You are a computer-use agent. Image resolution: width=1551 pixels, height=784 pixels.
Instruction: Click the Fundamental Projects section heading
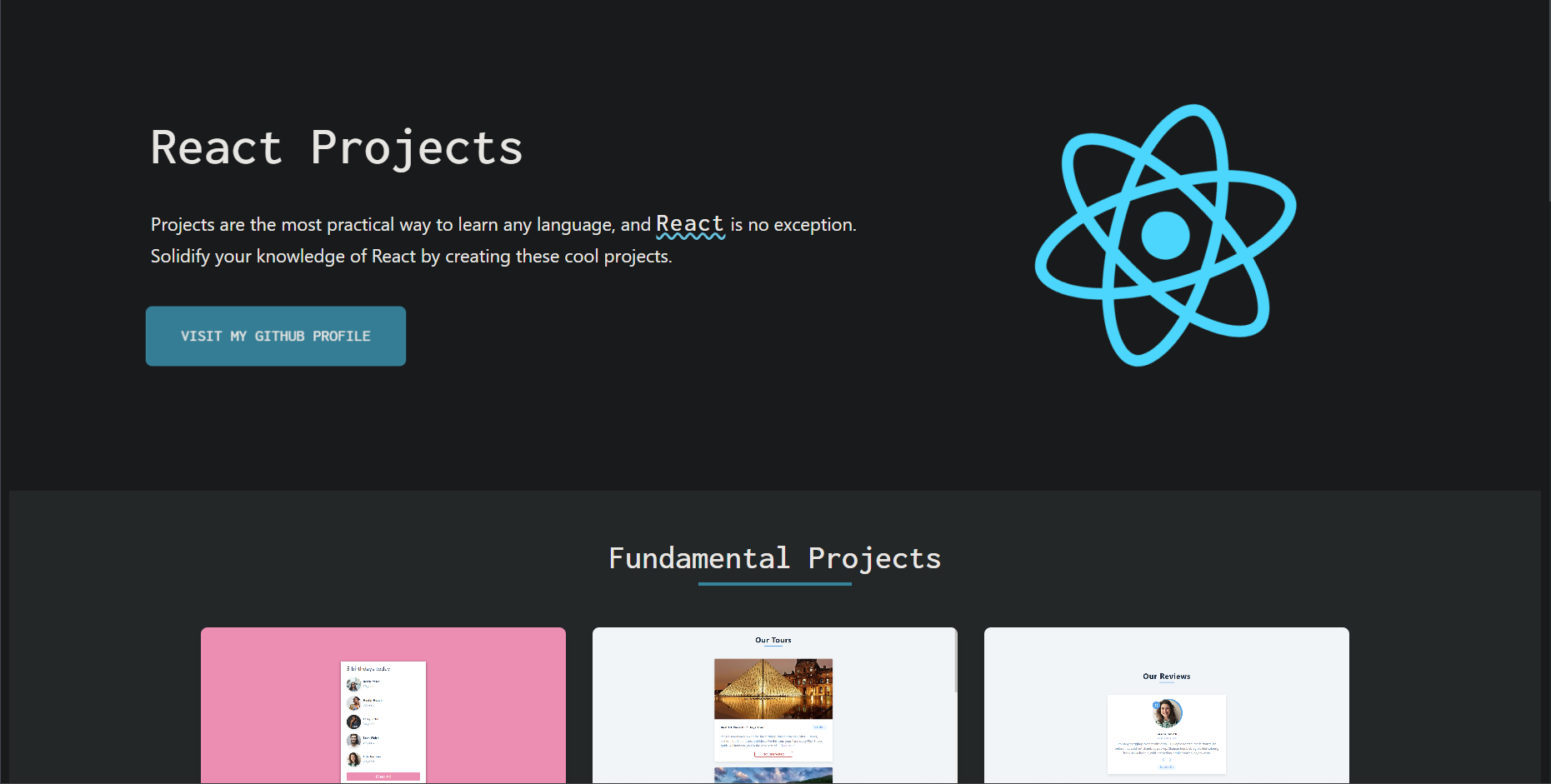click(775, 558)
